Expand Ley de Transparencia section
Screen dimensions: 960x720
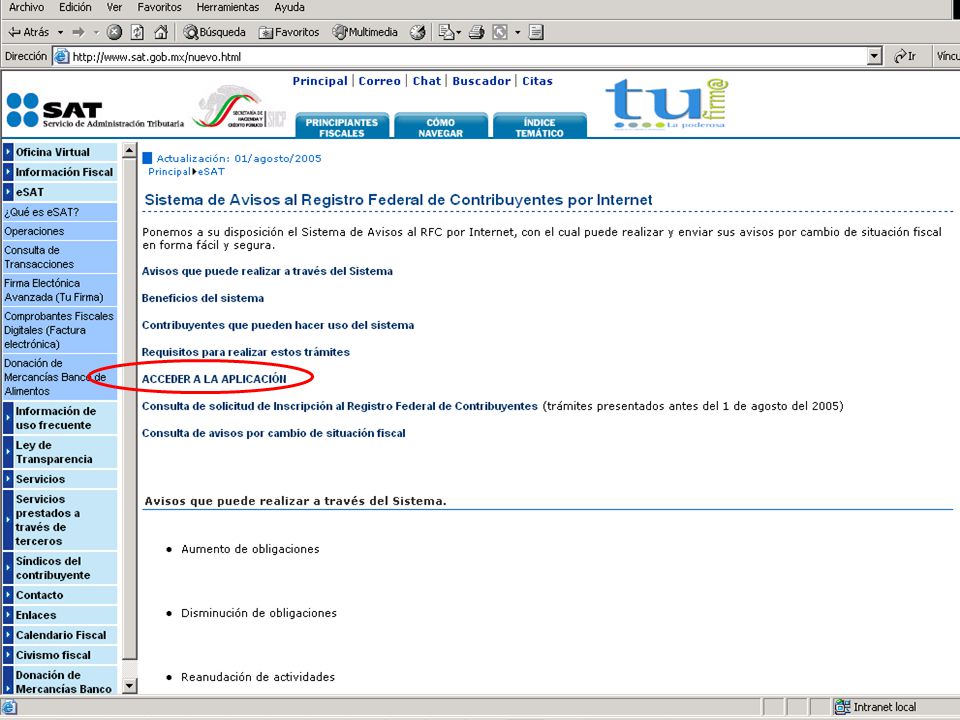click(x=60, y=452)
